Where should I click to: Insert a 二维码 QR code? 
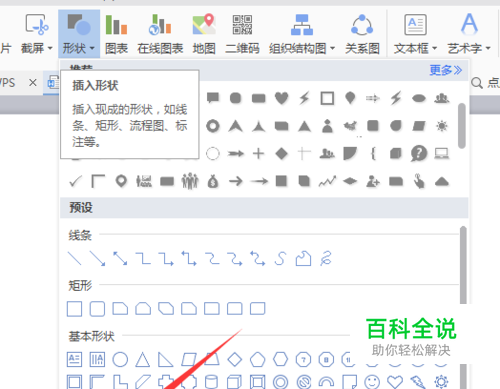242,33
